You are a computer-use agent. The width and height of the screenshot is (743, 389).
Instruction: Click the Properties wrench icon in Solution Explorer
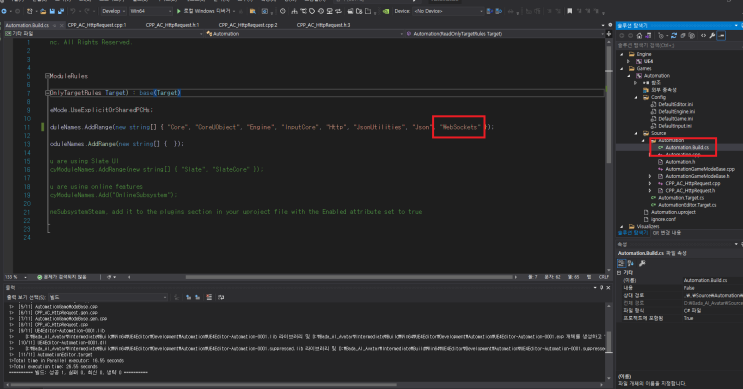pos(712,36)
